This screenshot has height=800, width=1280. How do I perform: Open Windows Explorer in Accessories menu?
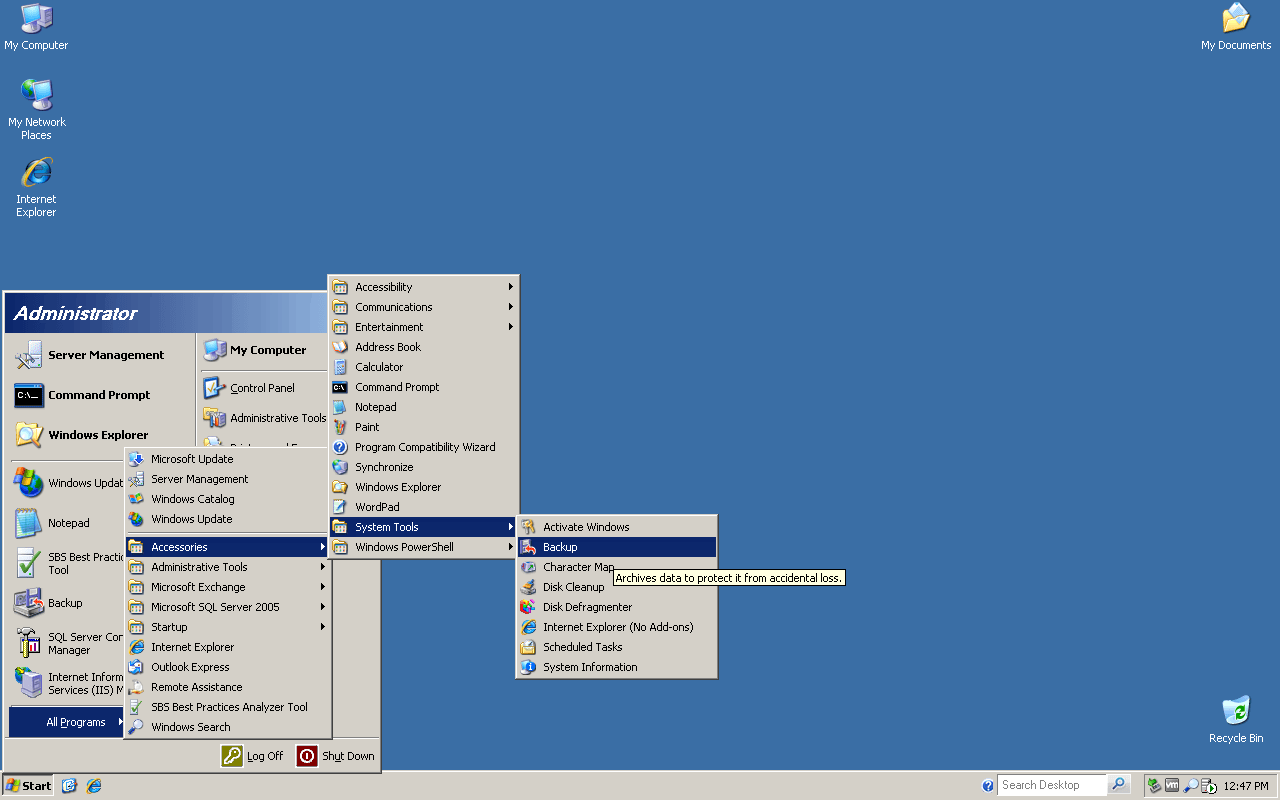click(423, 487)
